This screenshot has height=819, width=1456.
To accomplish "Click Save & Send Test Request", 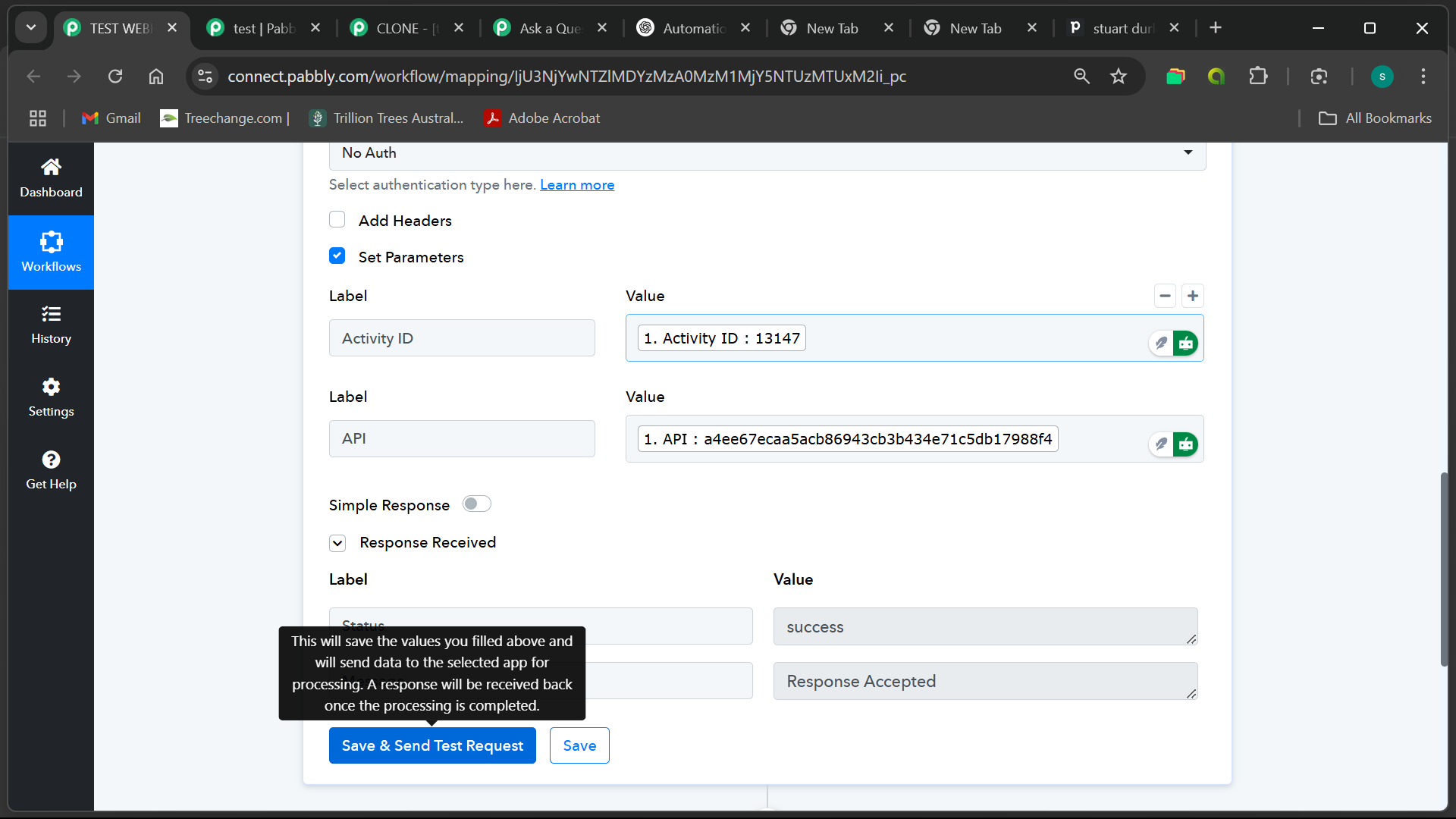I will coord(432,745).
